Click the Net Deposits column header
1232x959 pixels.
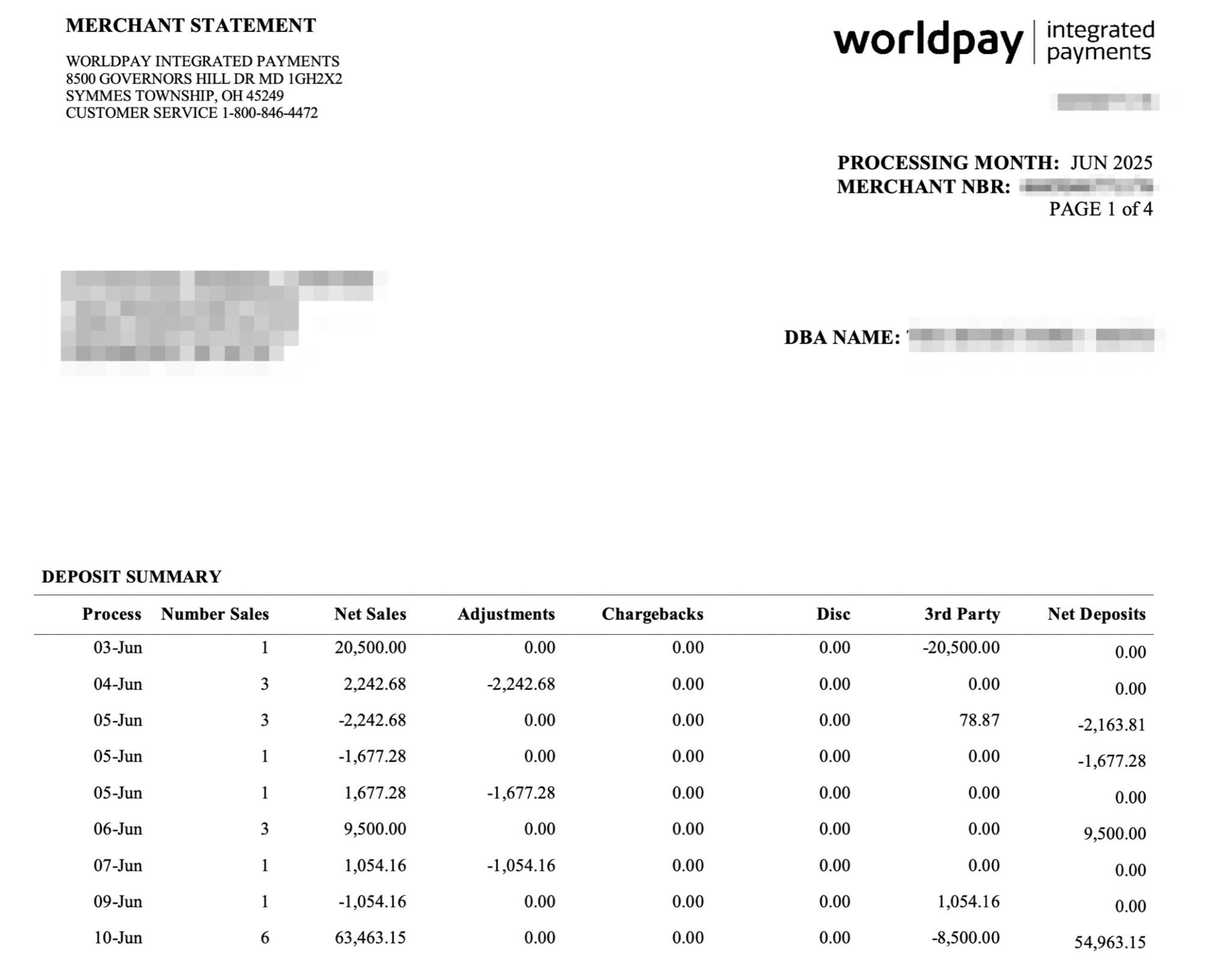1097,614
